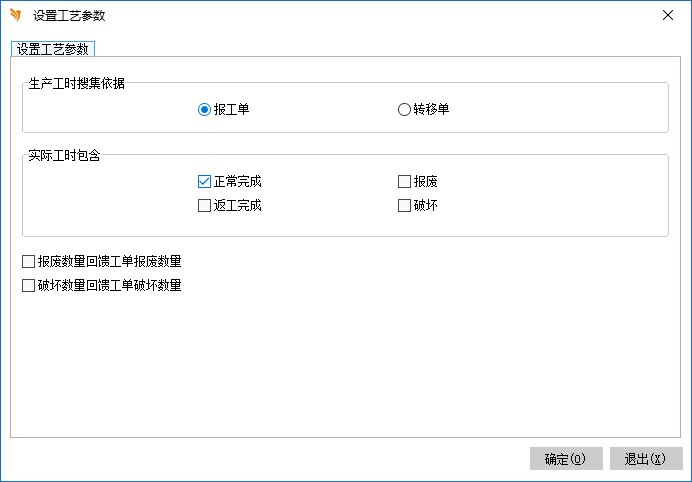Click the 设置工艺参数 window title text
692x482 pixels.
click(x=69, y=15)
